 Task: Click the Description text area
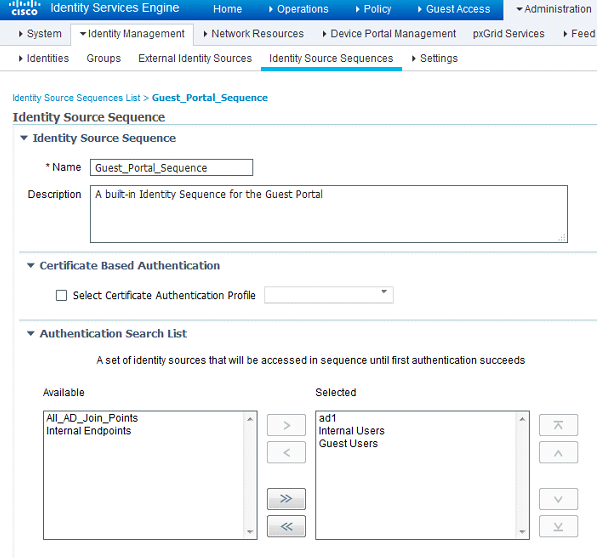click(329, 214)
